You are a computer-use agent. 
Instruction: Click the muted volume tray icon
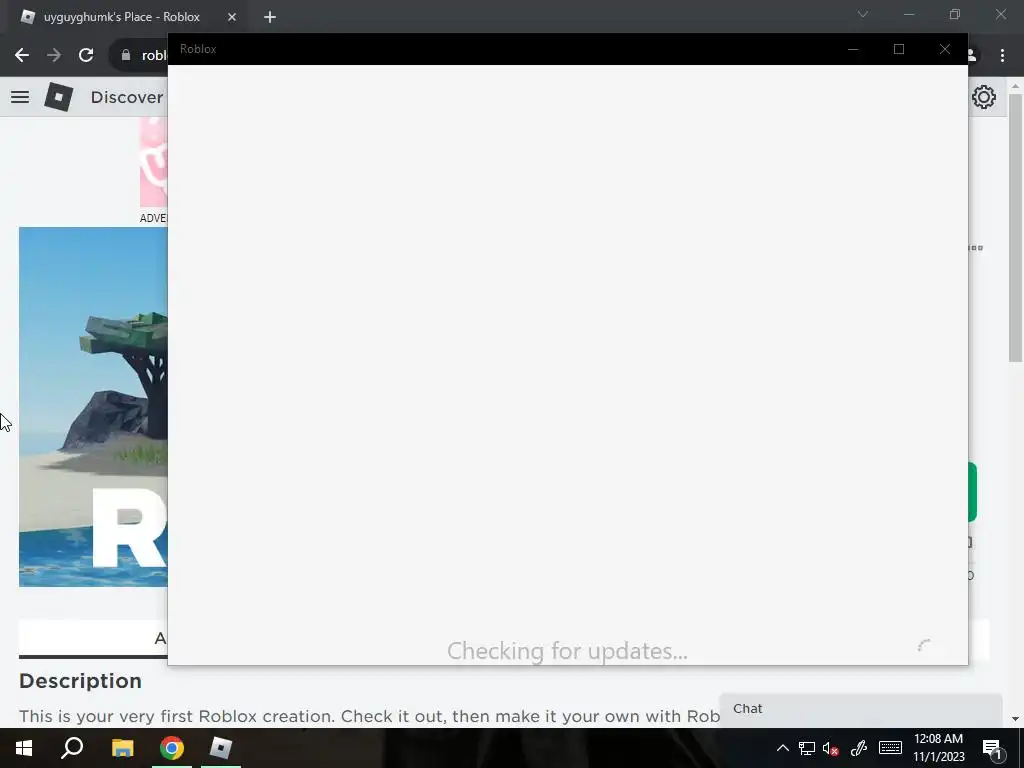(831, 749)
